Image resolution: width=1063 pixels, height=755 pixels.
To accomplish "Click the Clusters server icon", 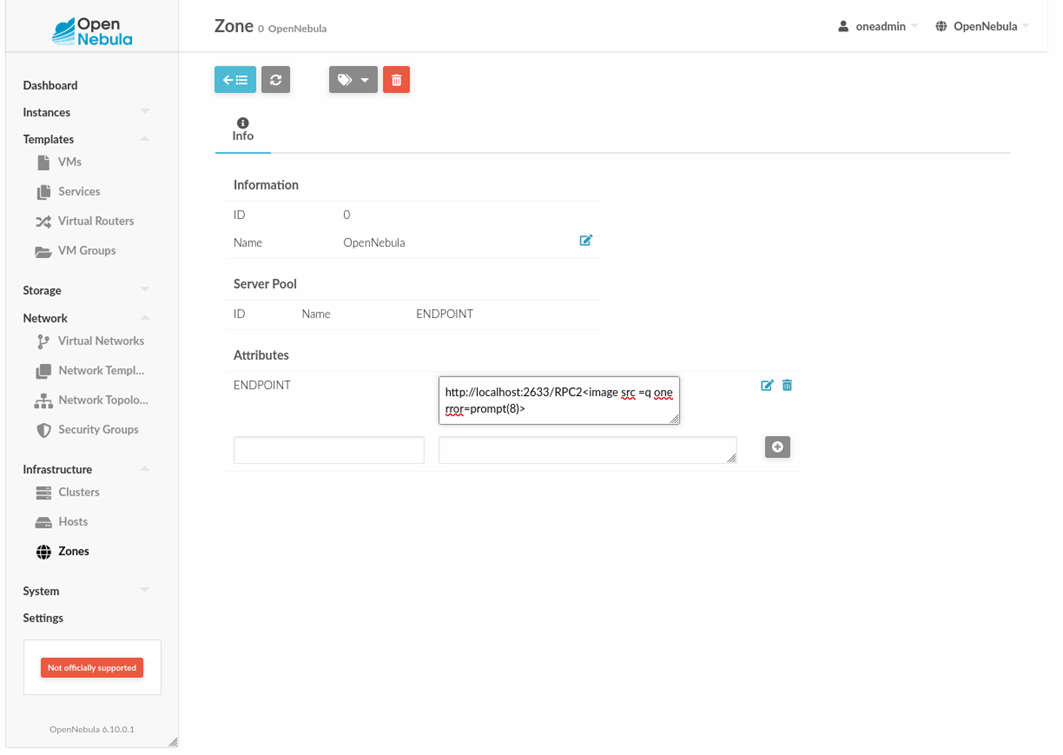I will [x=43, y=493].
